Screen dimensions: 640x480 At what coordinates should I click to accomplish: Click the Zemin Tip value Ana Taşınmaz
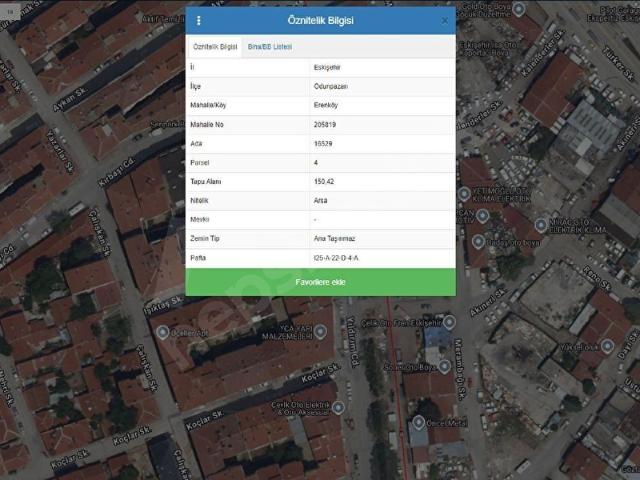click(x=334, y=239)
